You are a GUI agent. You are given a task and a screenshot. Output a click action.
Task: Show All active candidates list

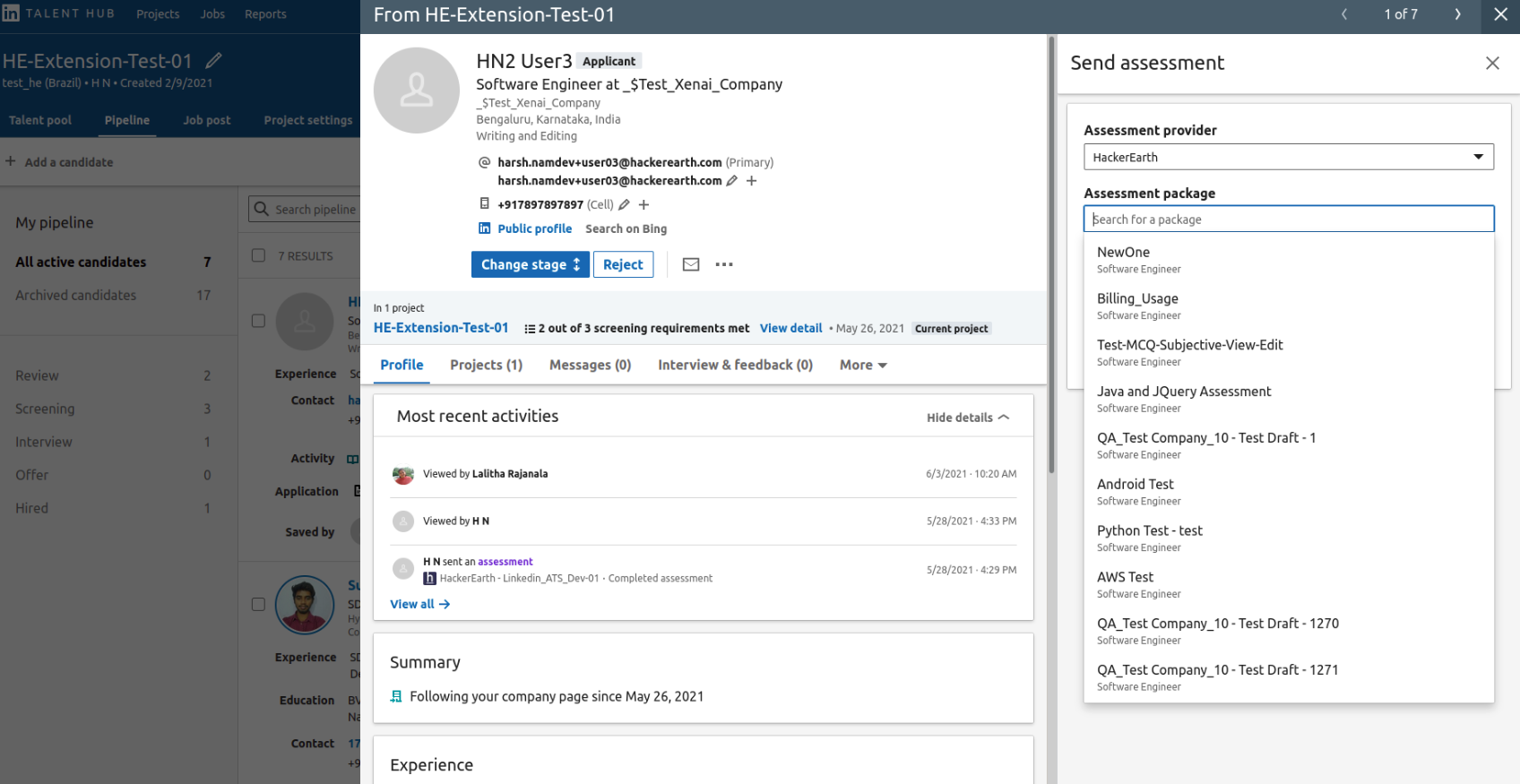[x=113, y=263]
